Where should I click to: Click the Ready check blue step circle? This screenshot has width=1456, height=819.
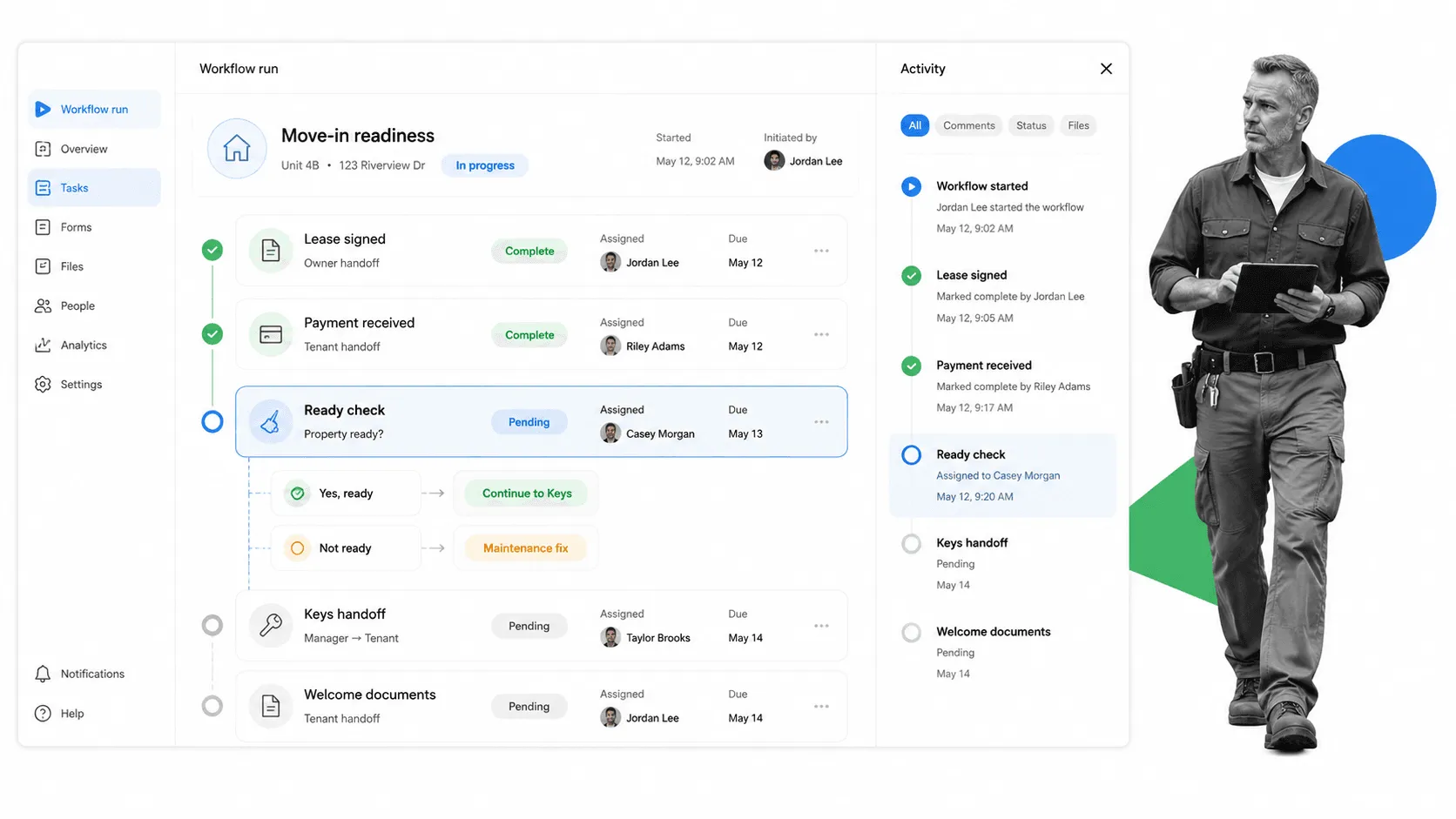point(212,422)
